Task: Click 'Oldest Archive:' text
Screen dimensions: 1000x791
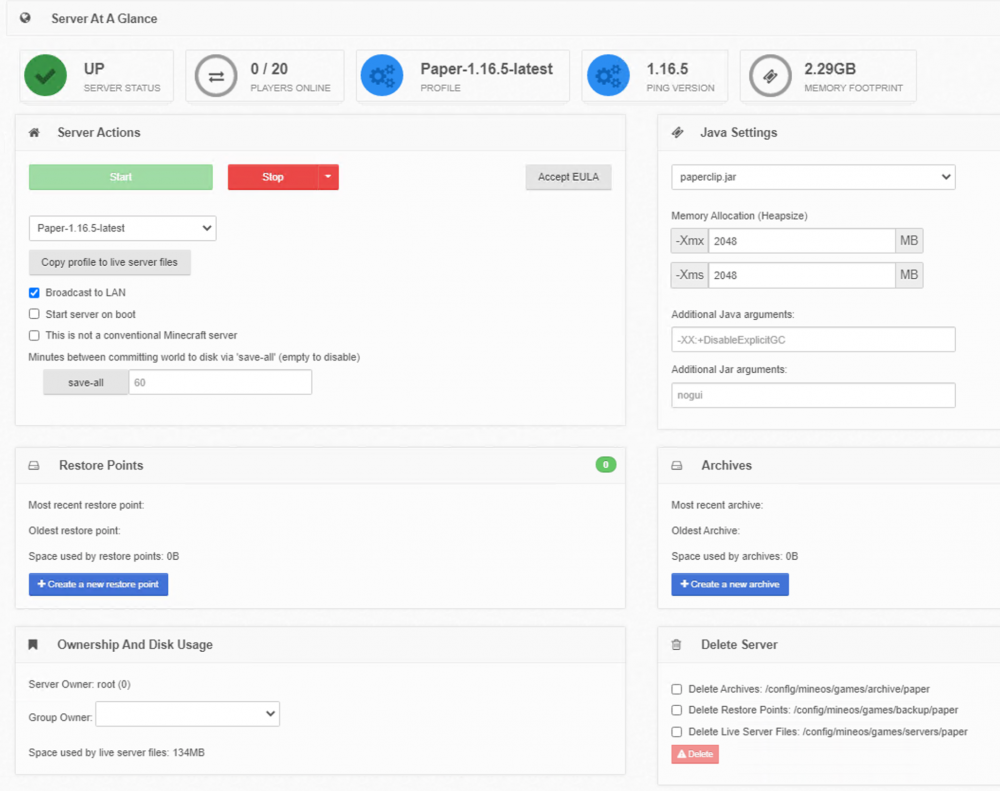Action: (x=705, y=531)
